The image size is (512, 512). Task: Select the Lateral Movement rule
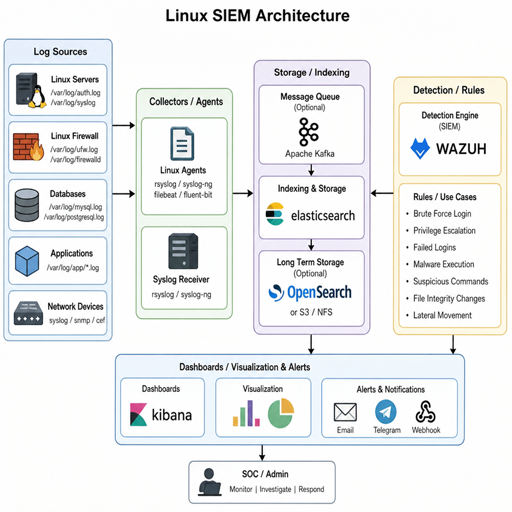442,315
